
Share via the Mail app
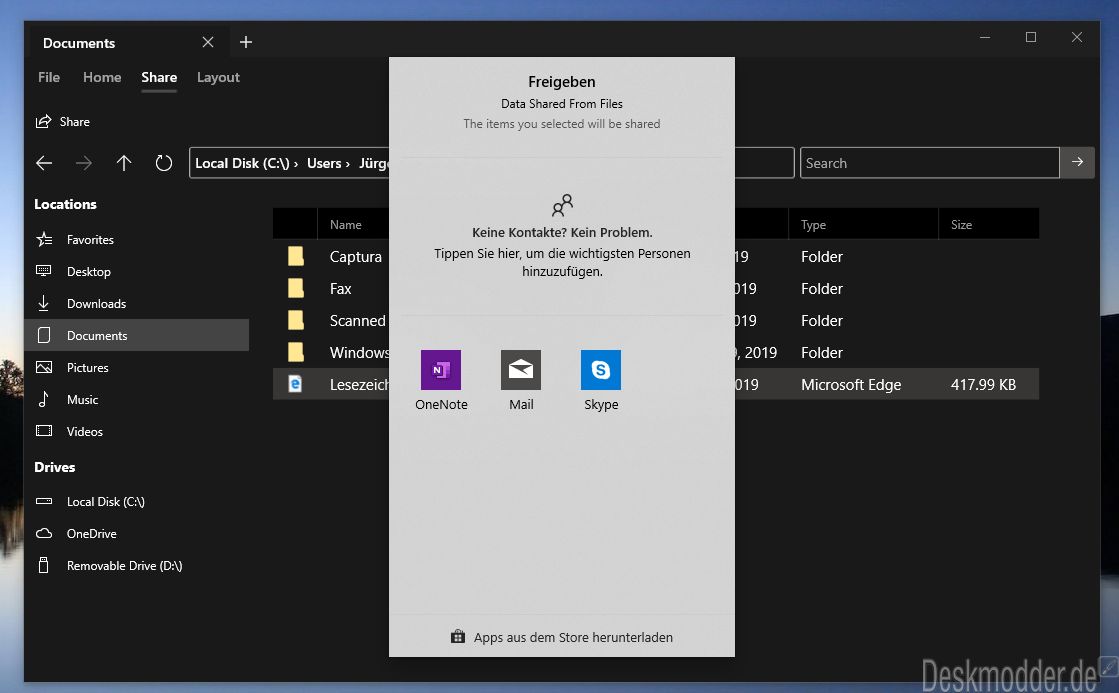tap(521, 380)
